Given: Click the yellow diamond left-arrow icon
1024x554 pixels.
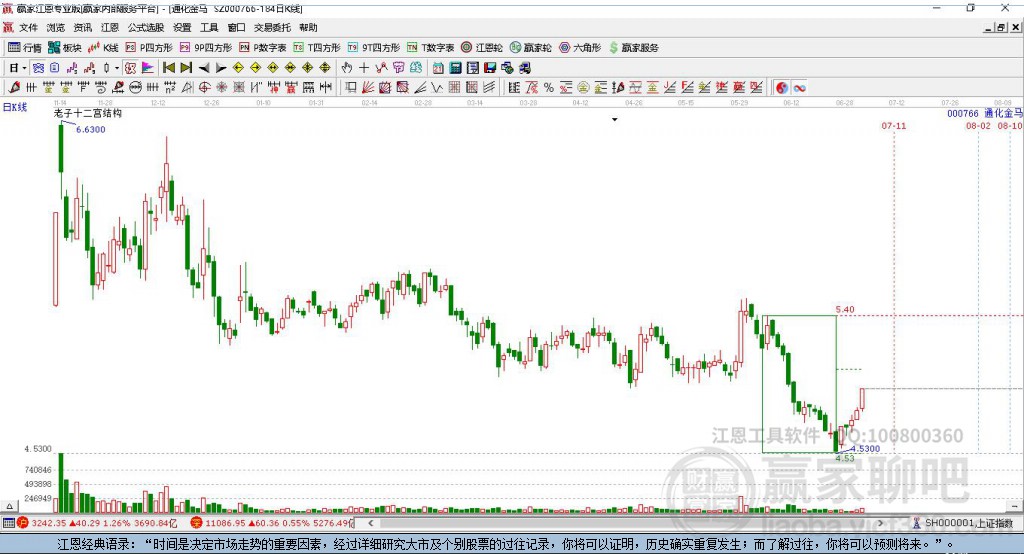Looking at the screenshot, I should [238, 68].
